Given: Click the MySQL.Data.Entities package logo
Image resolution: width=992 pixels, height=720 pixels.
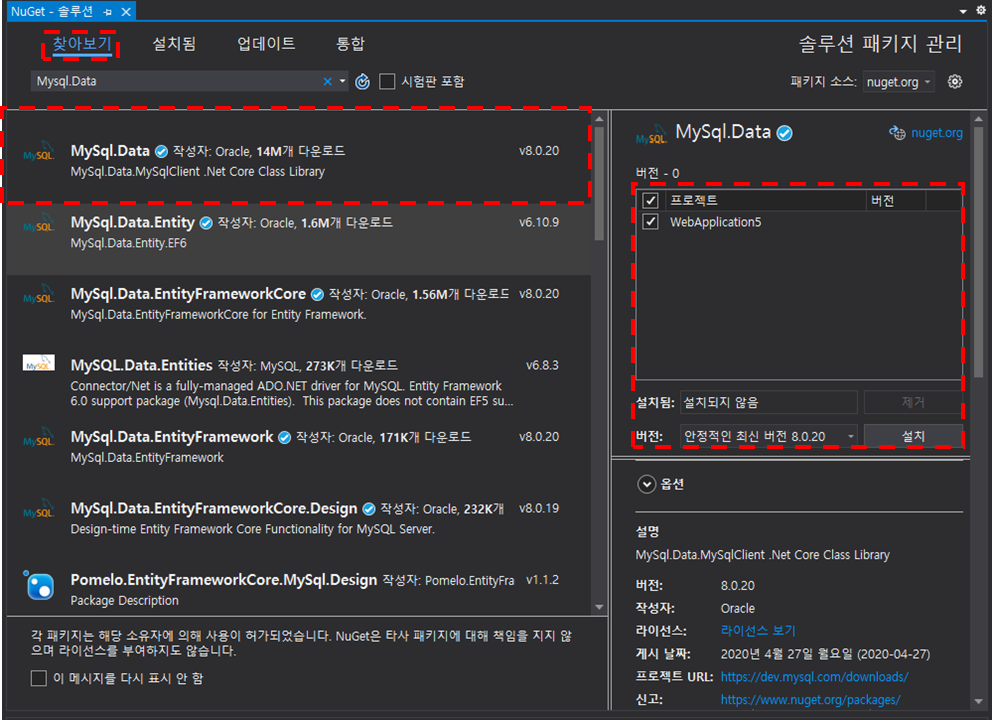Looking at the screenshot, I should pos(39,363).
